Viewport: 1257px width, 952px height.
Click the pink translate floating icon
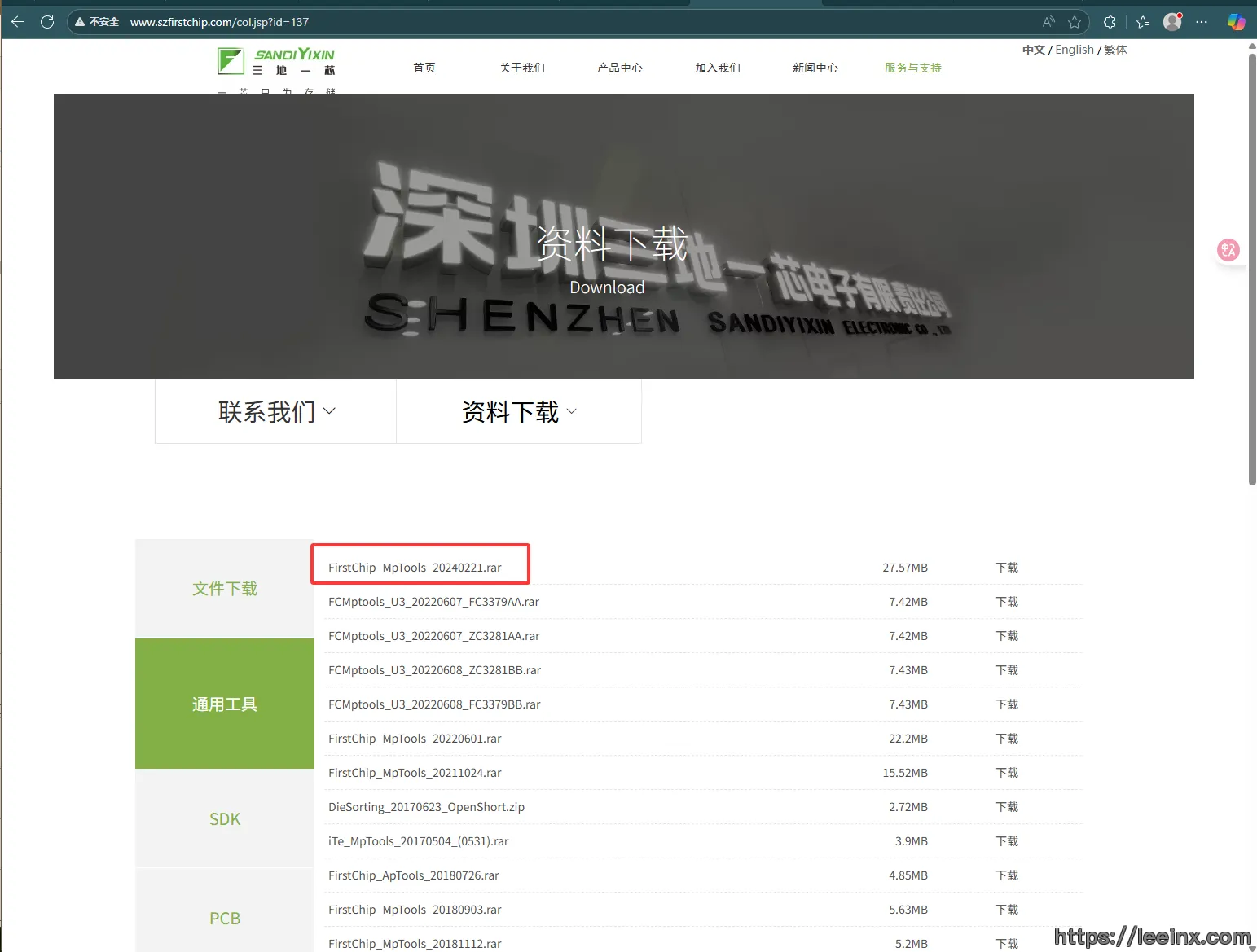(x=1228, y=250)
